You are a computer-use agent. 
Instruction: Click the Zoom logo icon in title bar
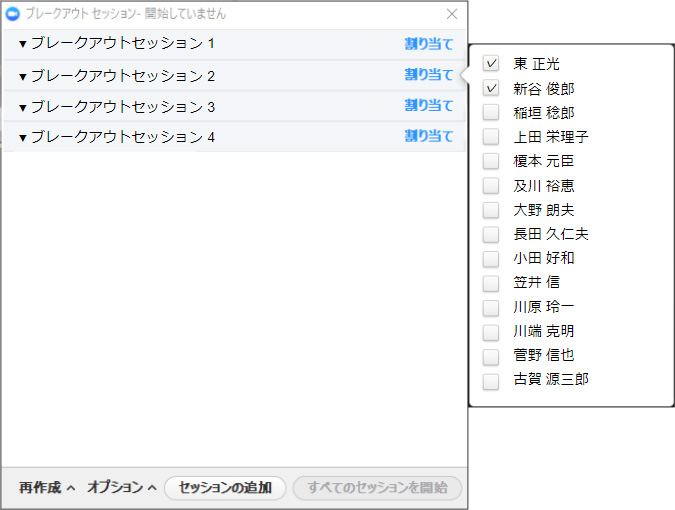[x=13, y=14]
